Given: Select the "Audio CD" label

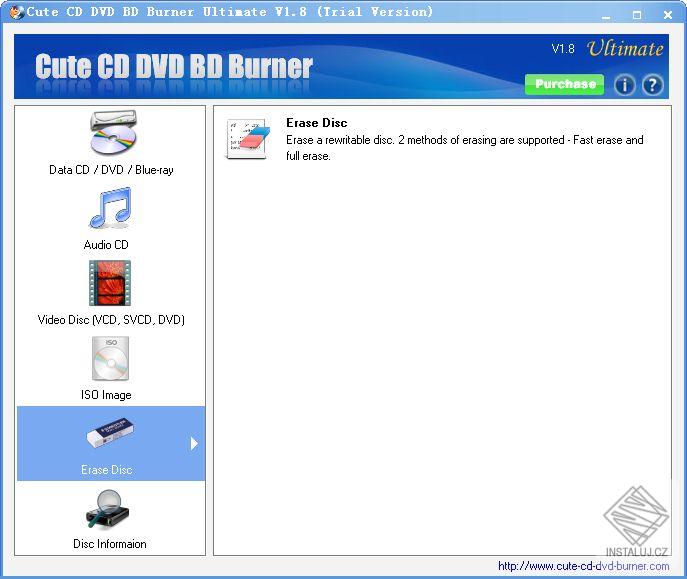Looking at the screenshot, I should (x=106, y=244).
